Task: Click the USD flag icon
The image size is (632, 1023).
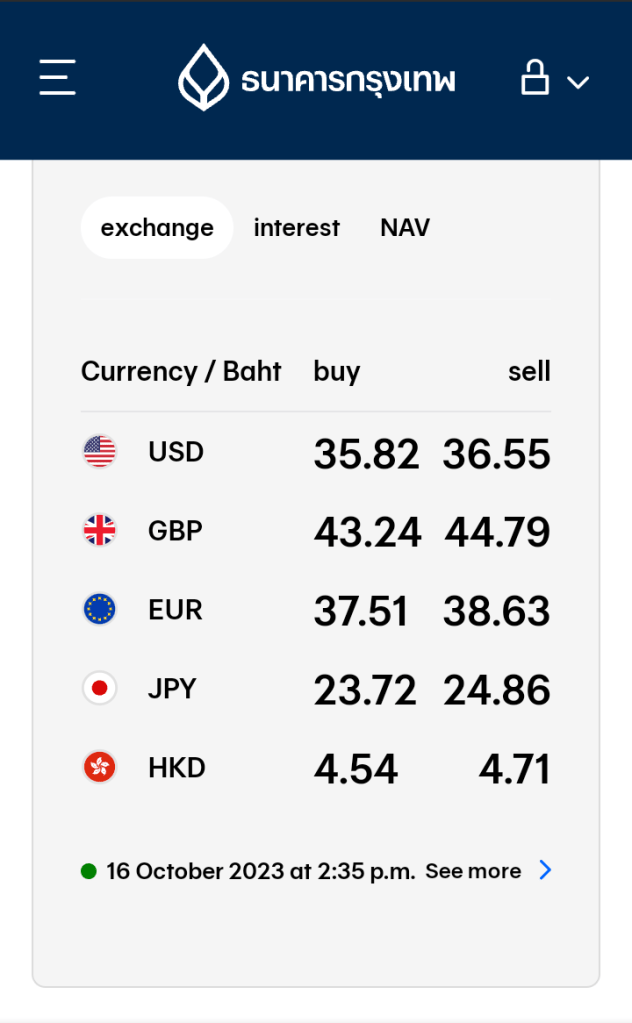Action: point(99,452)
